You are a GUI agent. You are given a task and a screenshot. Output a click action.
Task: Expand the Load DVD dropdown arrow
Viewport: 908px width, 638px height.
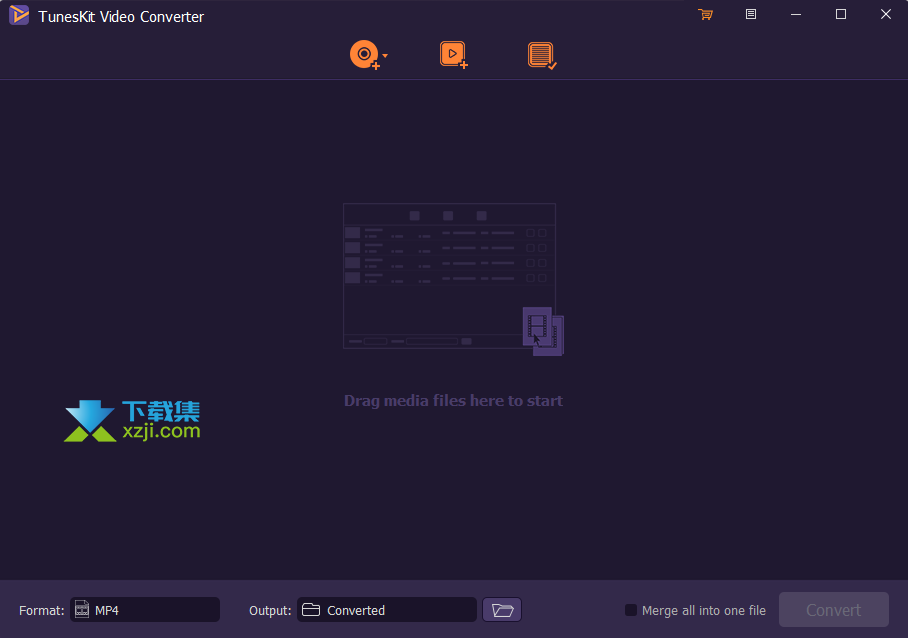(385, 56)
